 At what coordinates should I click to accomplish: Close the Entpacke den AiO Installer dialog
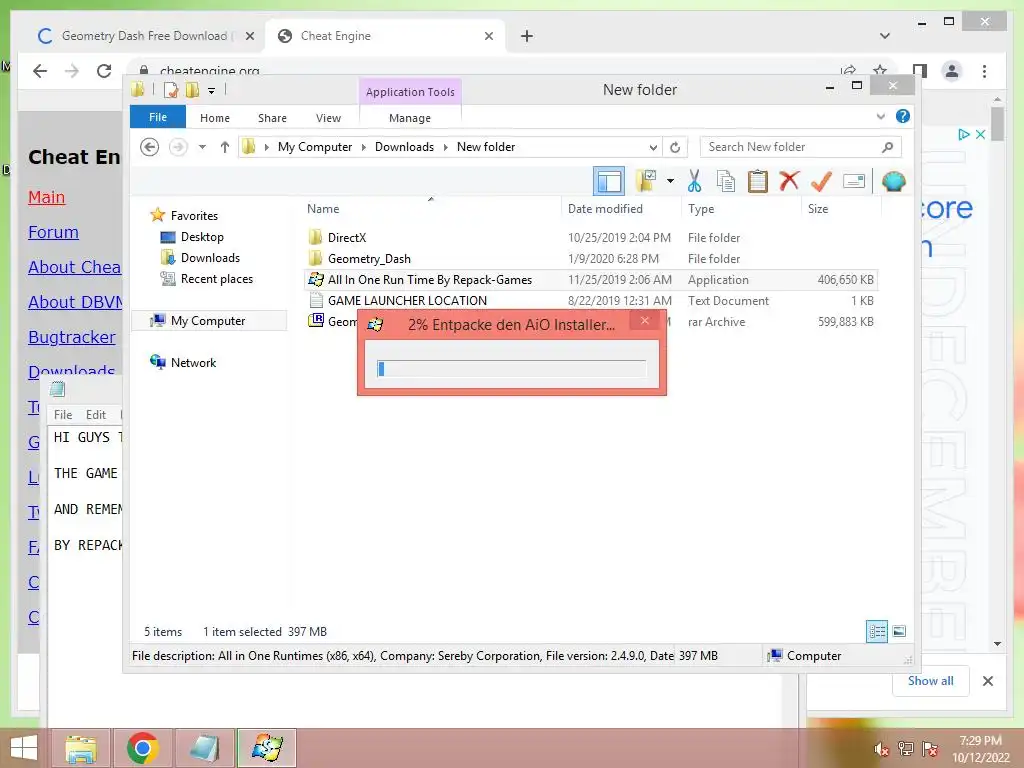coord(645,320)
